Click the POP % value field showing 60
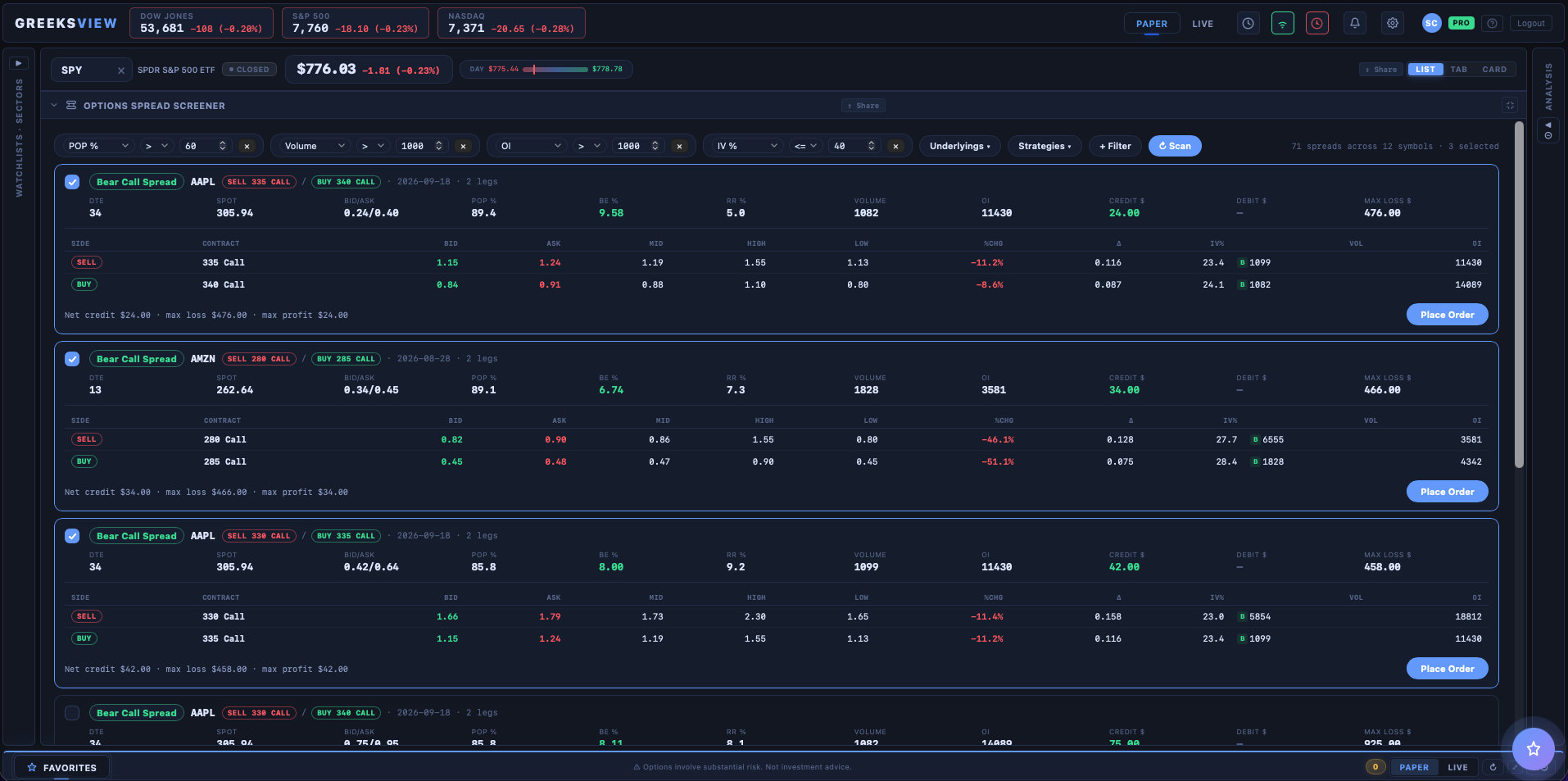 pos(206,146)
